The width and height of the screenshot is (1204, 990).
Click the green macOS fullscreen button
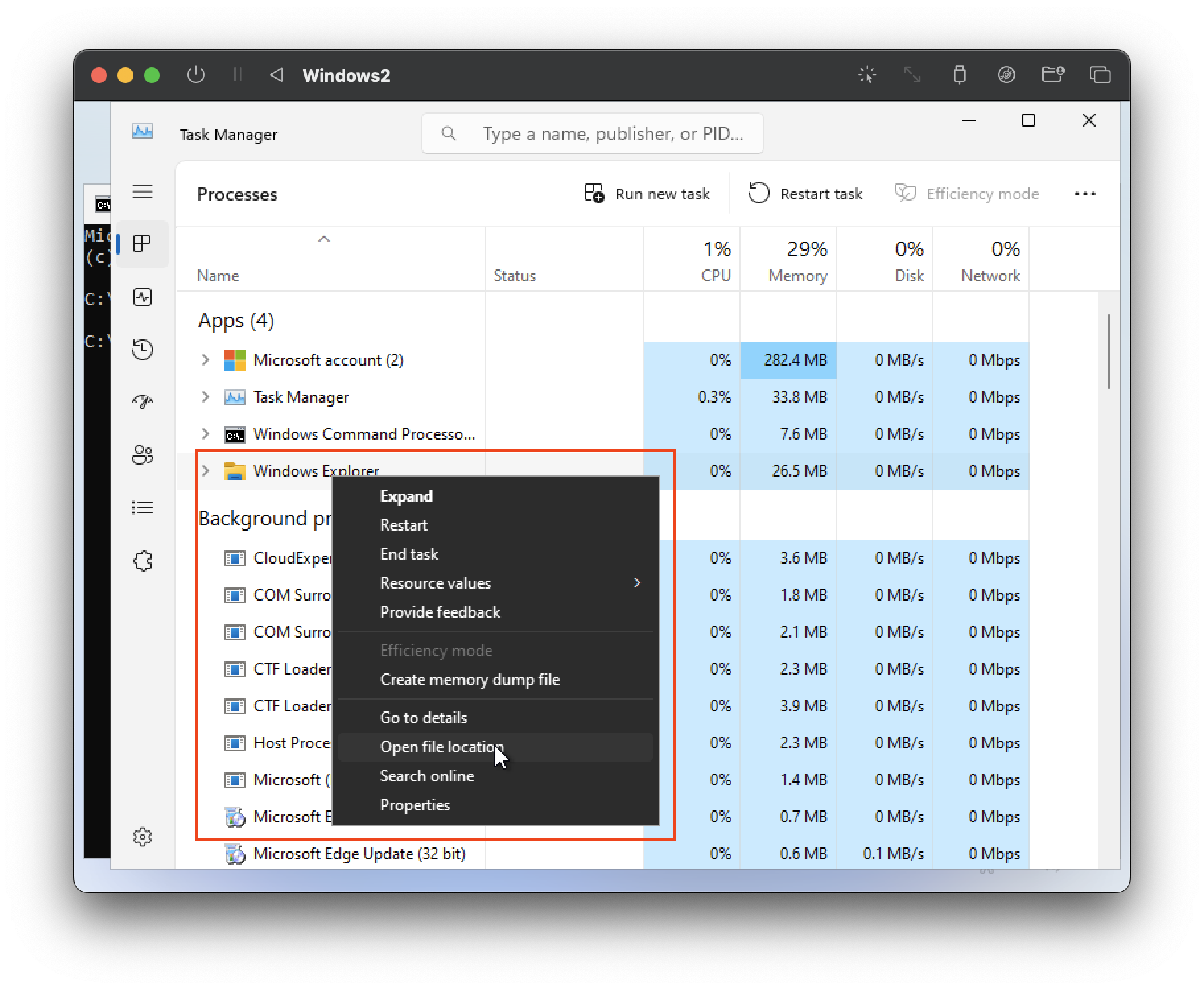pos(152,75)
